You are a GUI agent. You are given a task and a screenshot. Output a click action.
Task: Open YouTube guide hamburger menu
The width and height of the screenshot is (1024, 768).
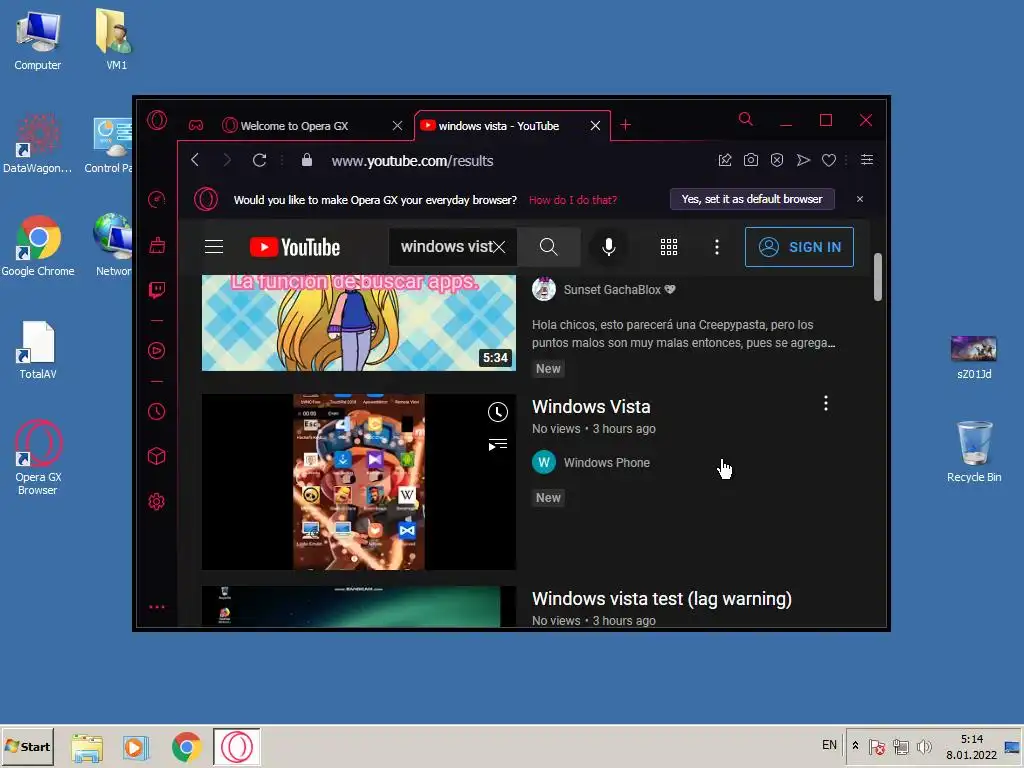(214, 247)
